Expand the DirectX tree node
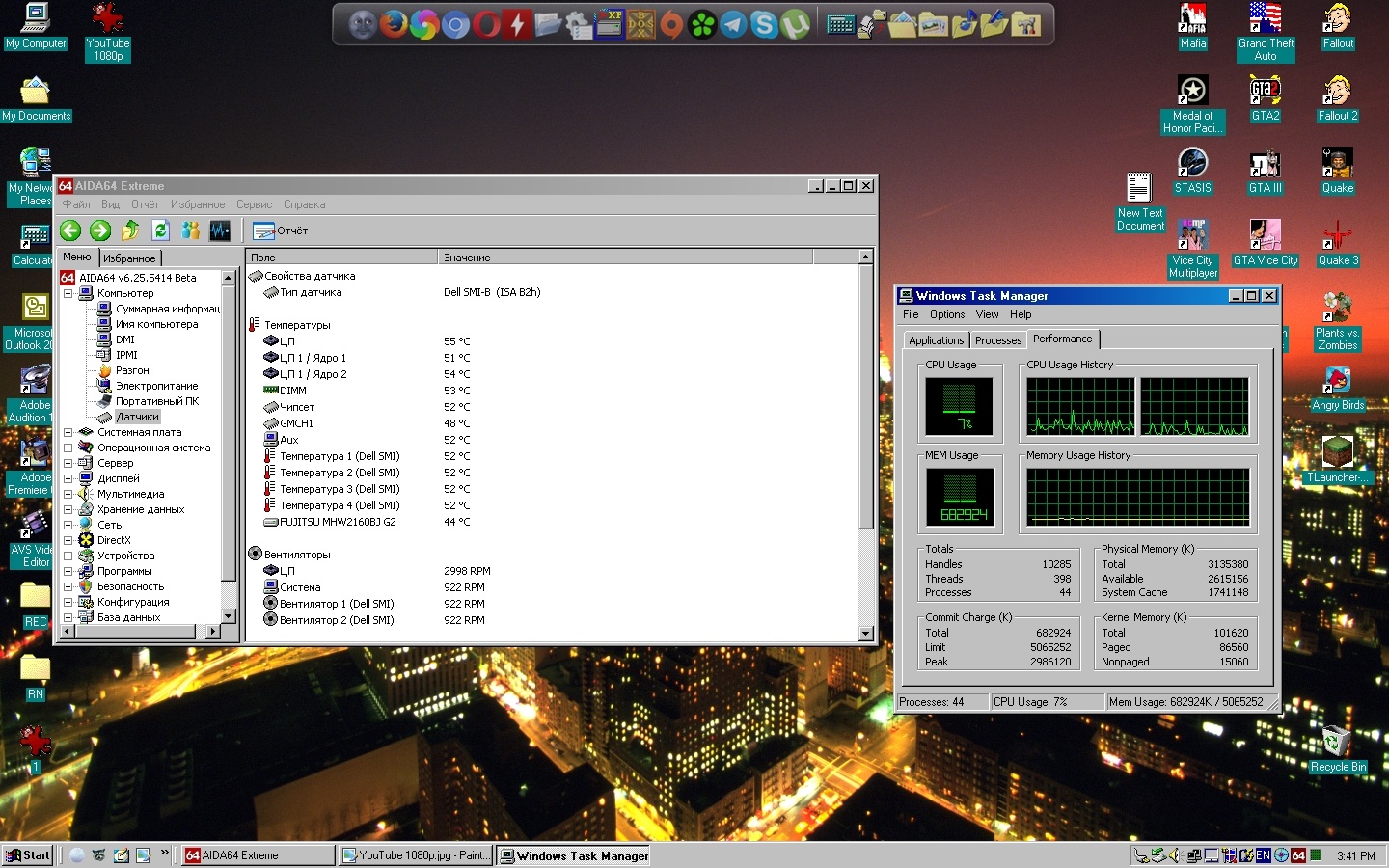 (x=68, y=541)
